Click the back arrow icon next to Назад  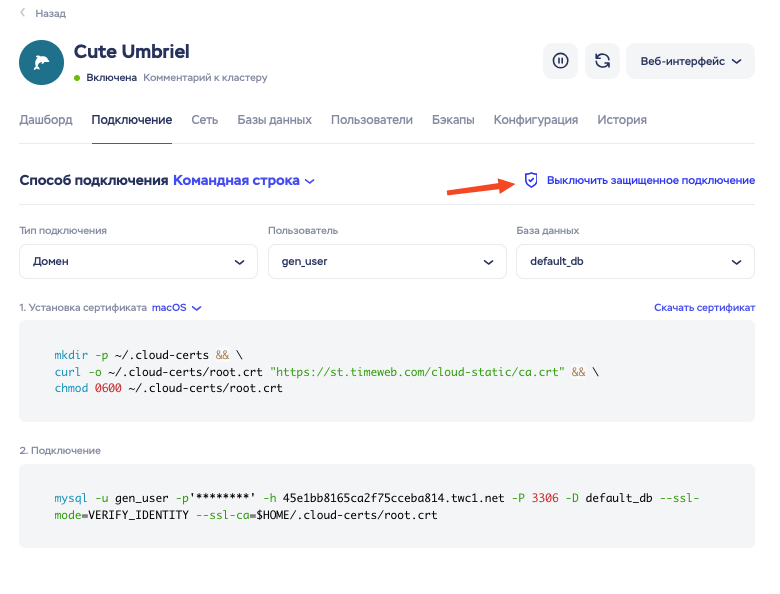click(x=23, y=13)
